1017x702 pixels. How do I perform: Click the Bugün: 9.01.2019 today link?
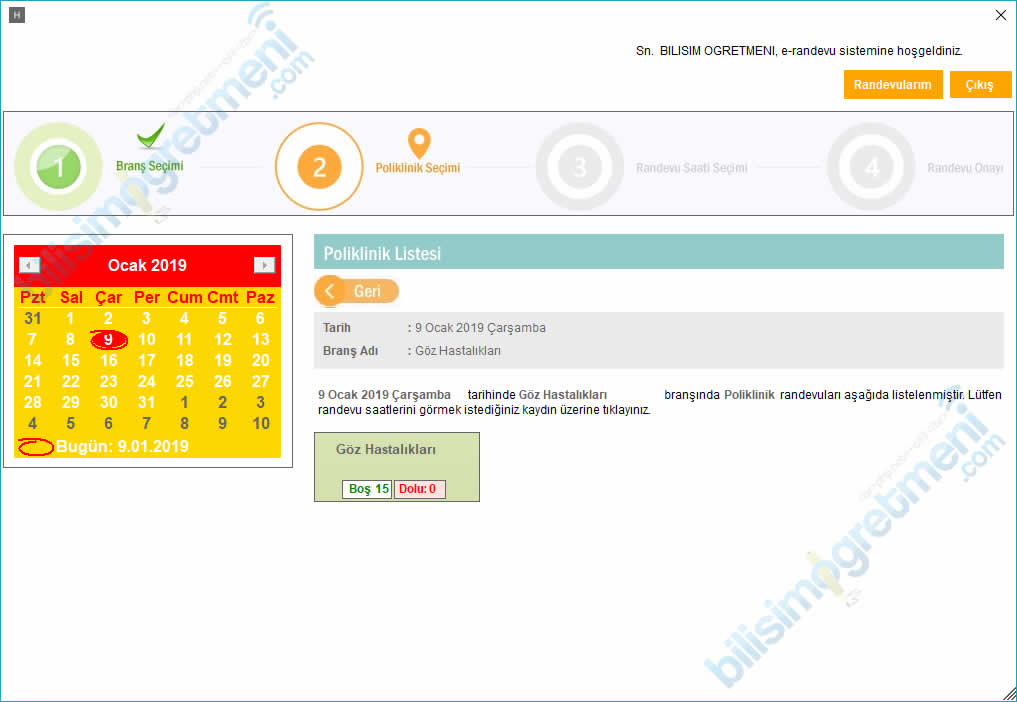pos(122,446)
